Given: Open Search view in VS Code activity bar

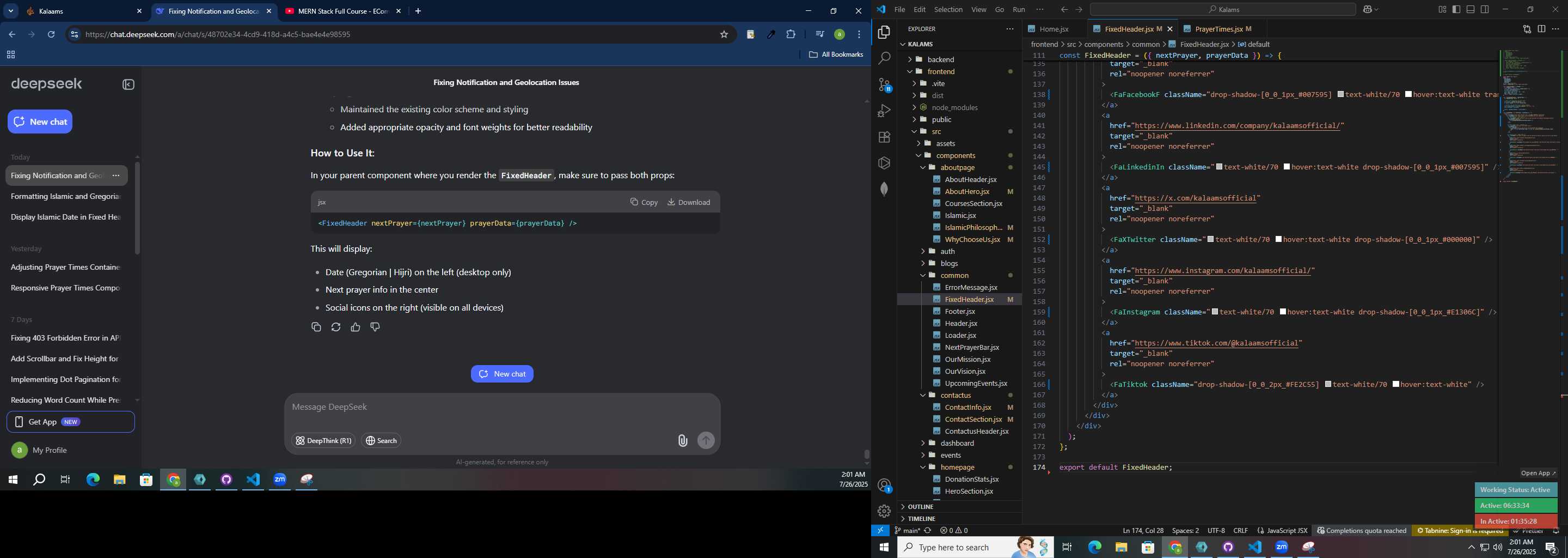Looking at the screenshot, I should pos(884,58).
